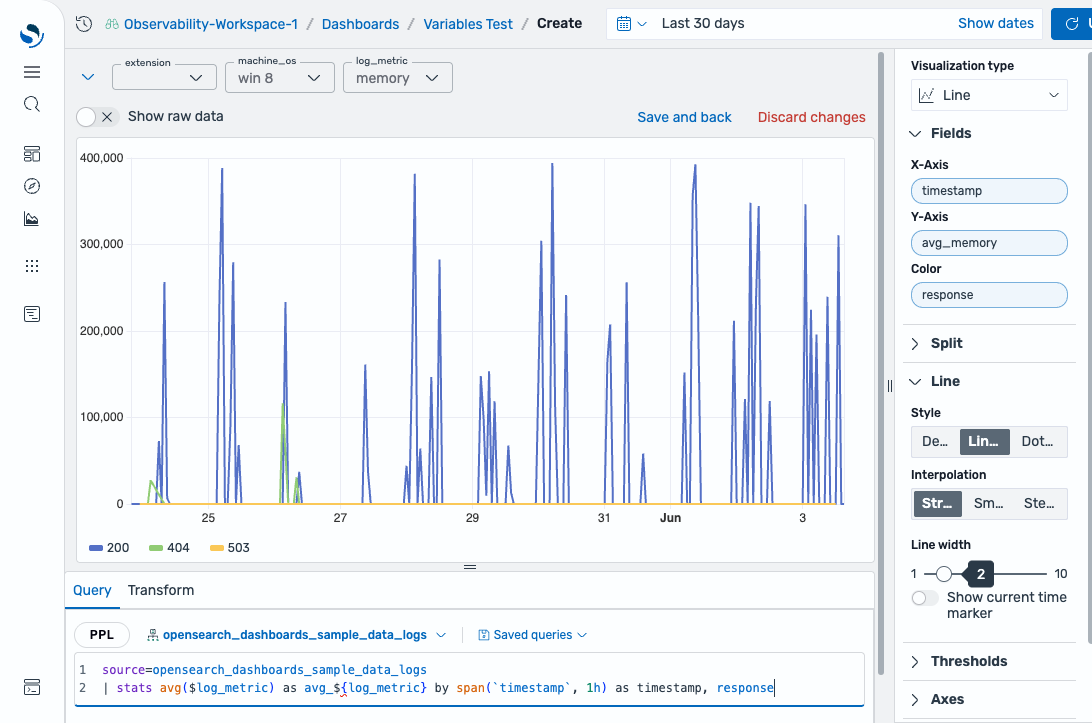This screenshot has width=1092, height=723.
Task: Open the extension variable dropdown
Action: (x=164, y=77)
